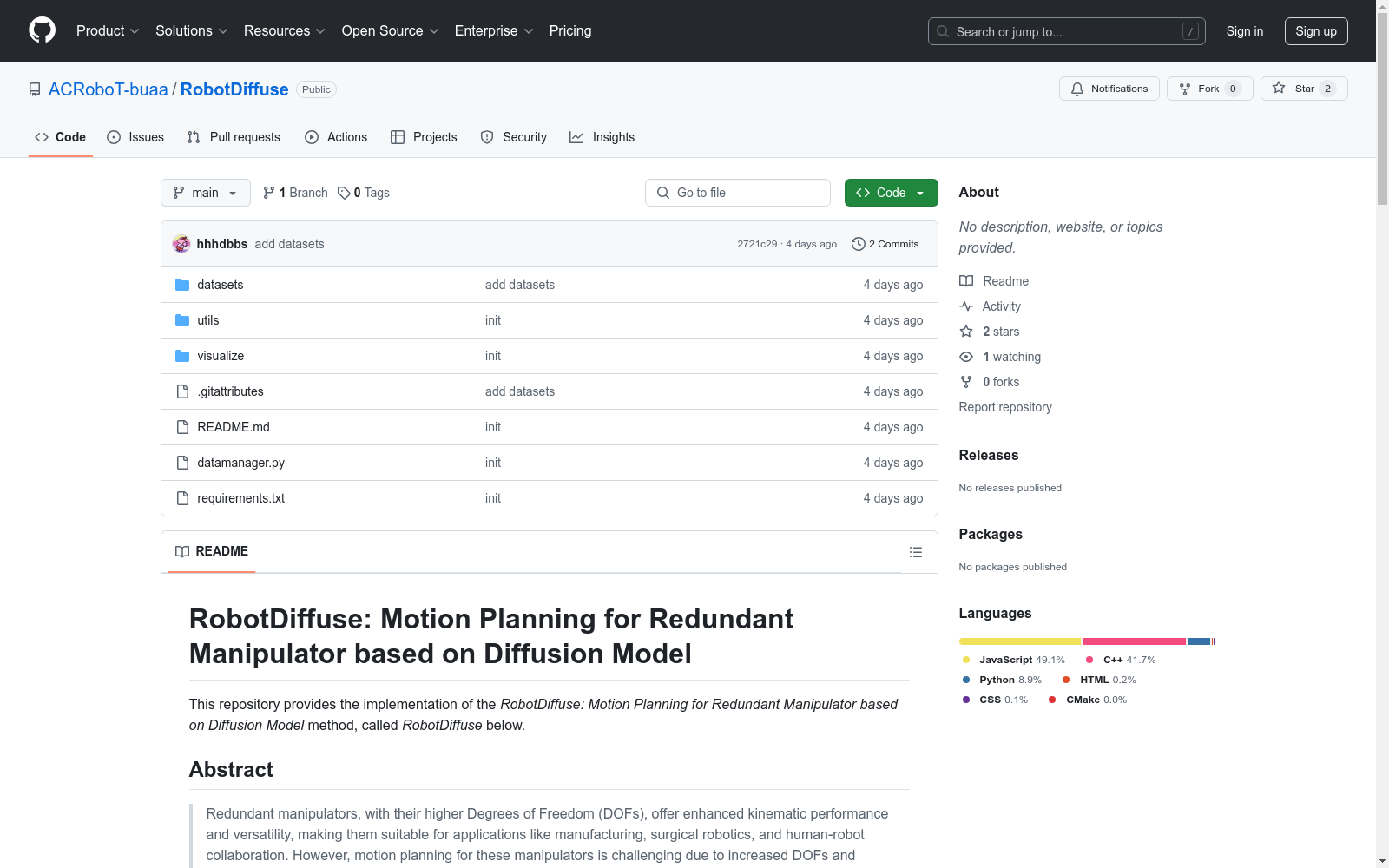Select the README tab above the readme

click(212, 551)
